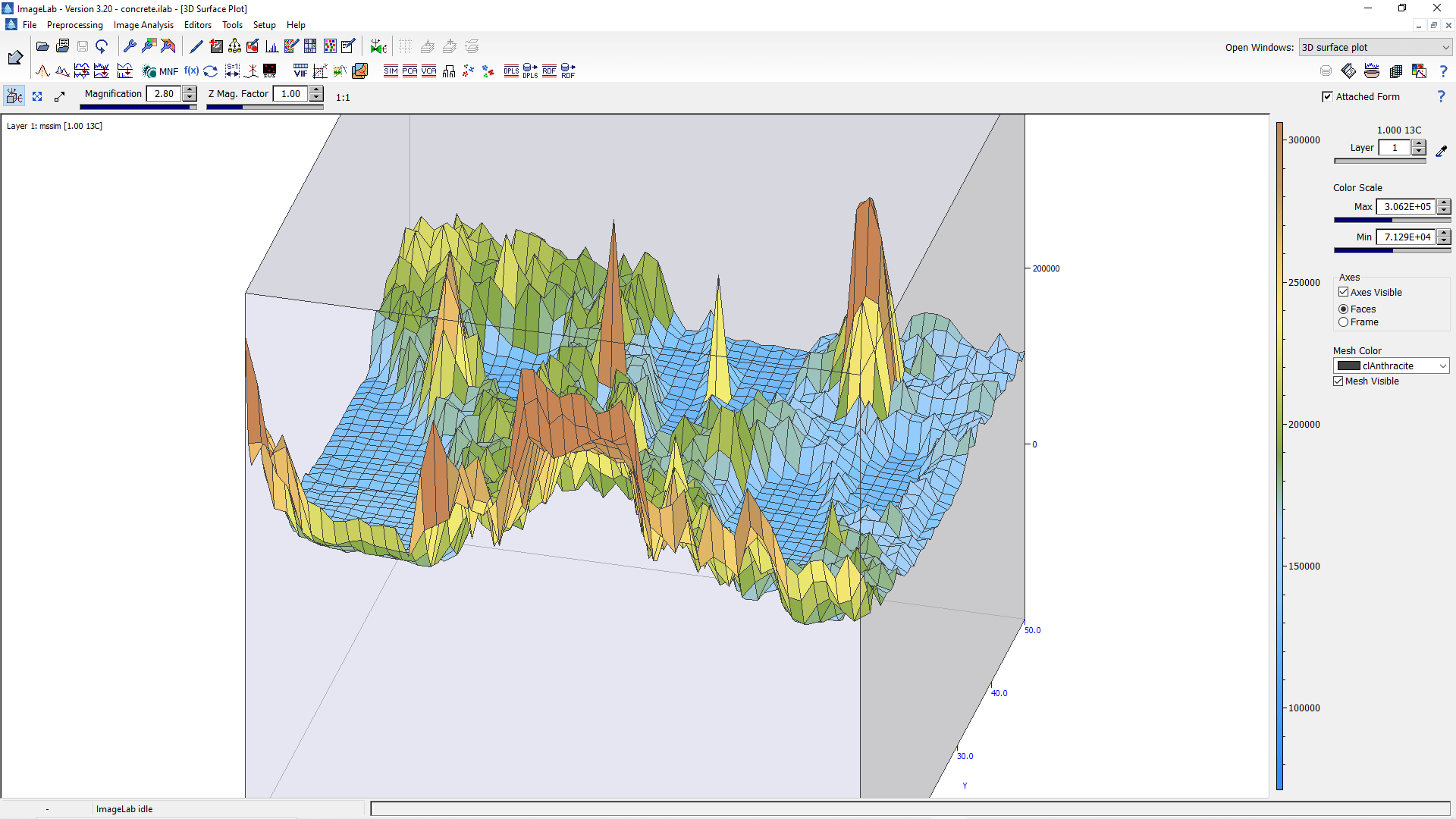Increase the Magnification value
The height and width of the screenshot is (819, 1456).
[x=190, y=89]
